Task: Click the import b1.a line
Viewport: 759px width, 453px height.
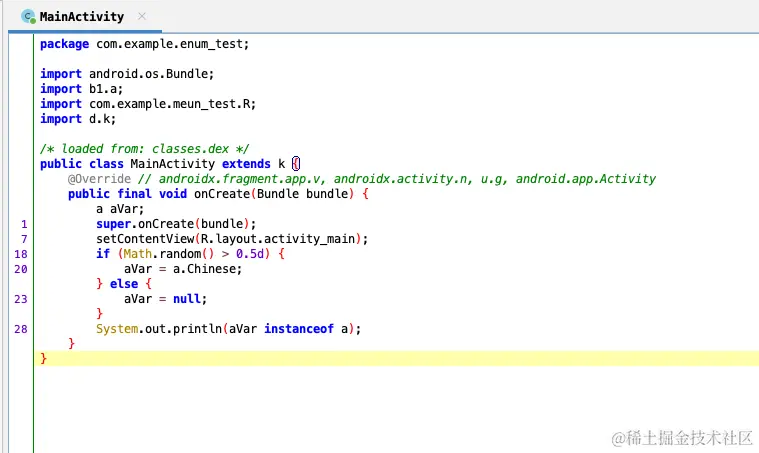Action: pyautogui.click(x=81, y=89)
